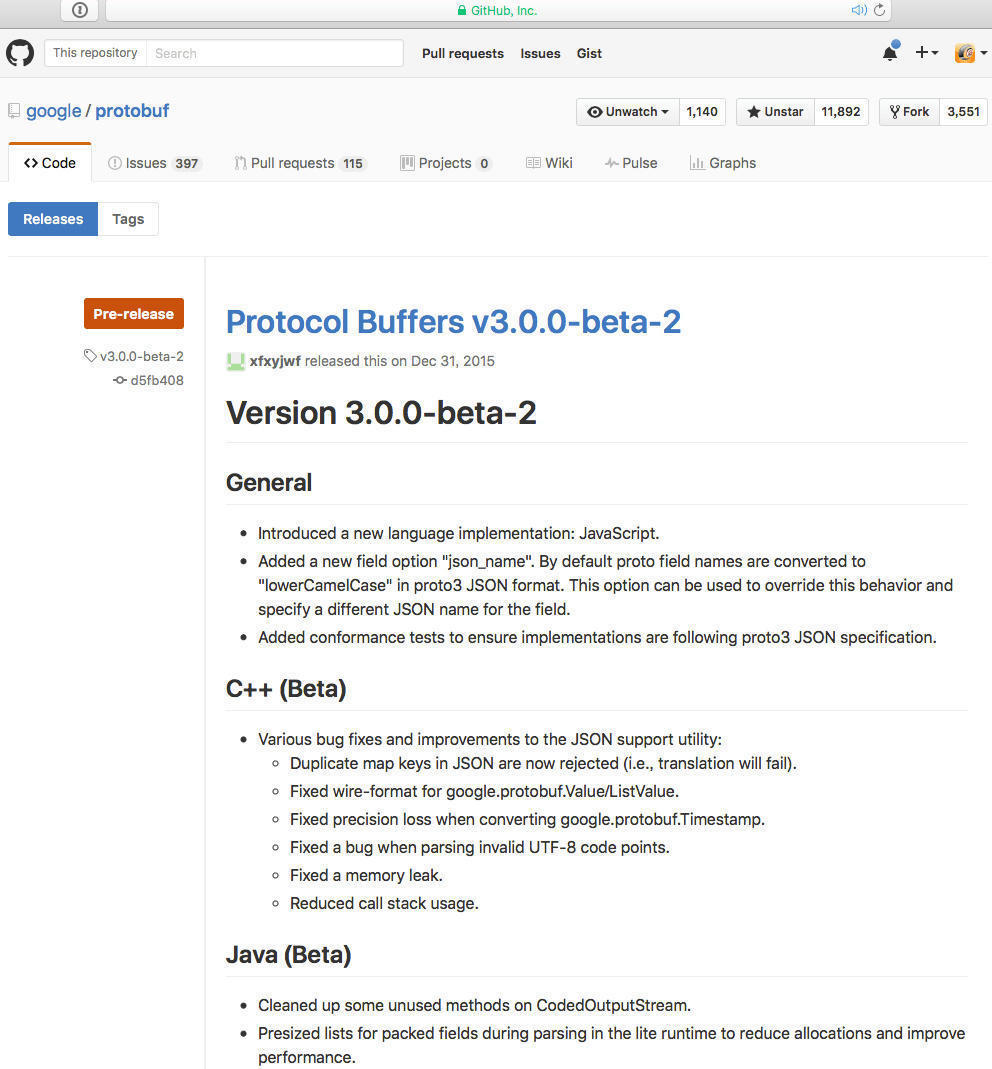Viewport: 992px width, 1069px height.
Task: Click the browser reload icon
Action: coord(879,10)
